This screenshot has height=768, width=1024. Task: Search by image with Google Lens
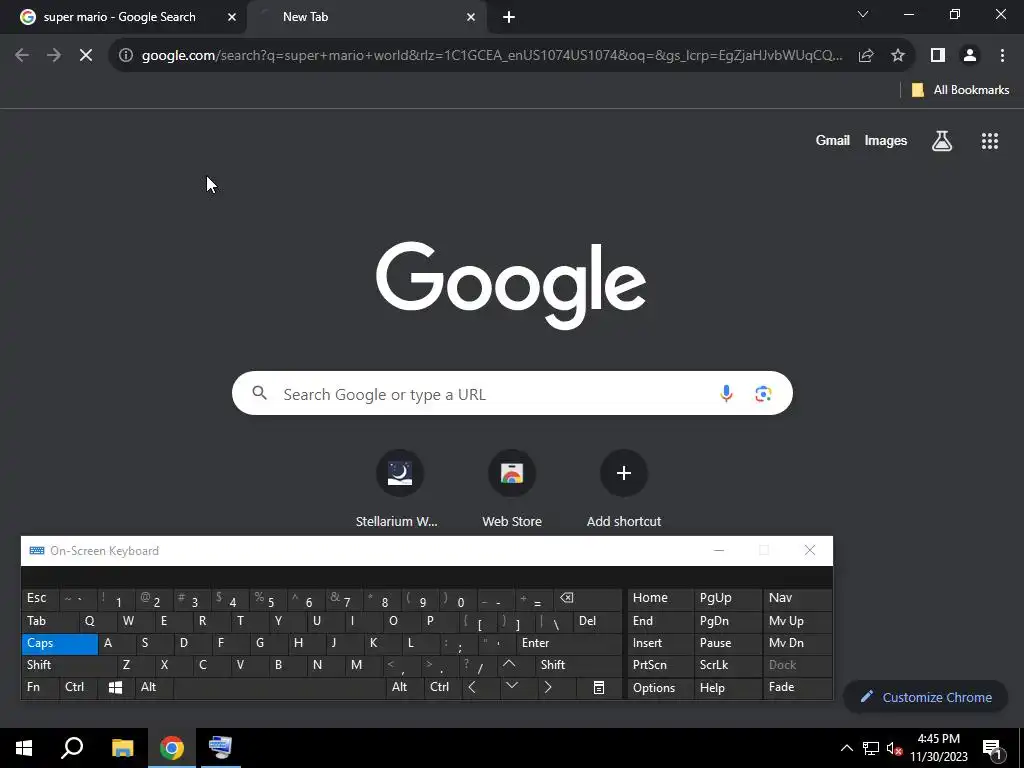click(x=763, y=394)
